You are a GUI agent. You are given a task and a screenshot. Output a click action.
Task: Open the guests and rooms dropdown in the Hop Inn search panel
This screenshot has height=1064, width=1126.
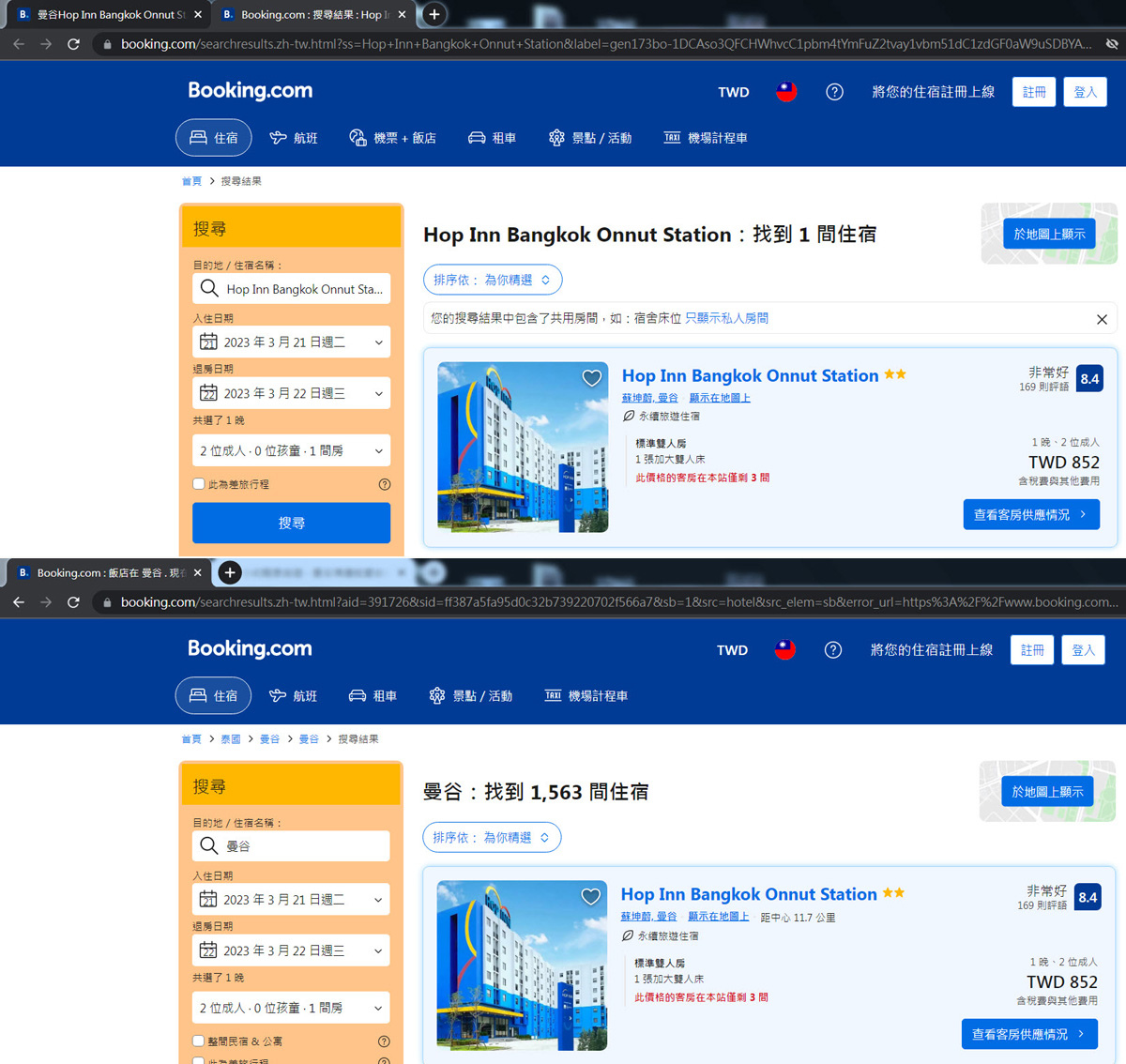click(291, 450)
